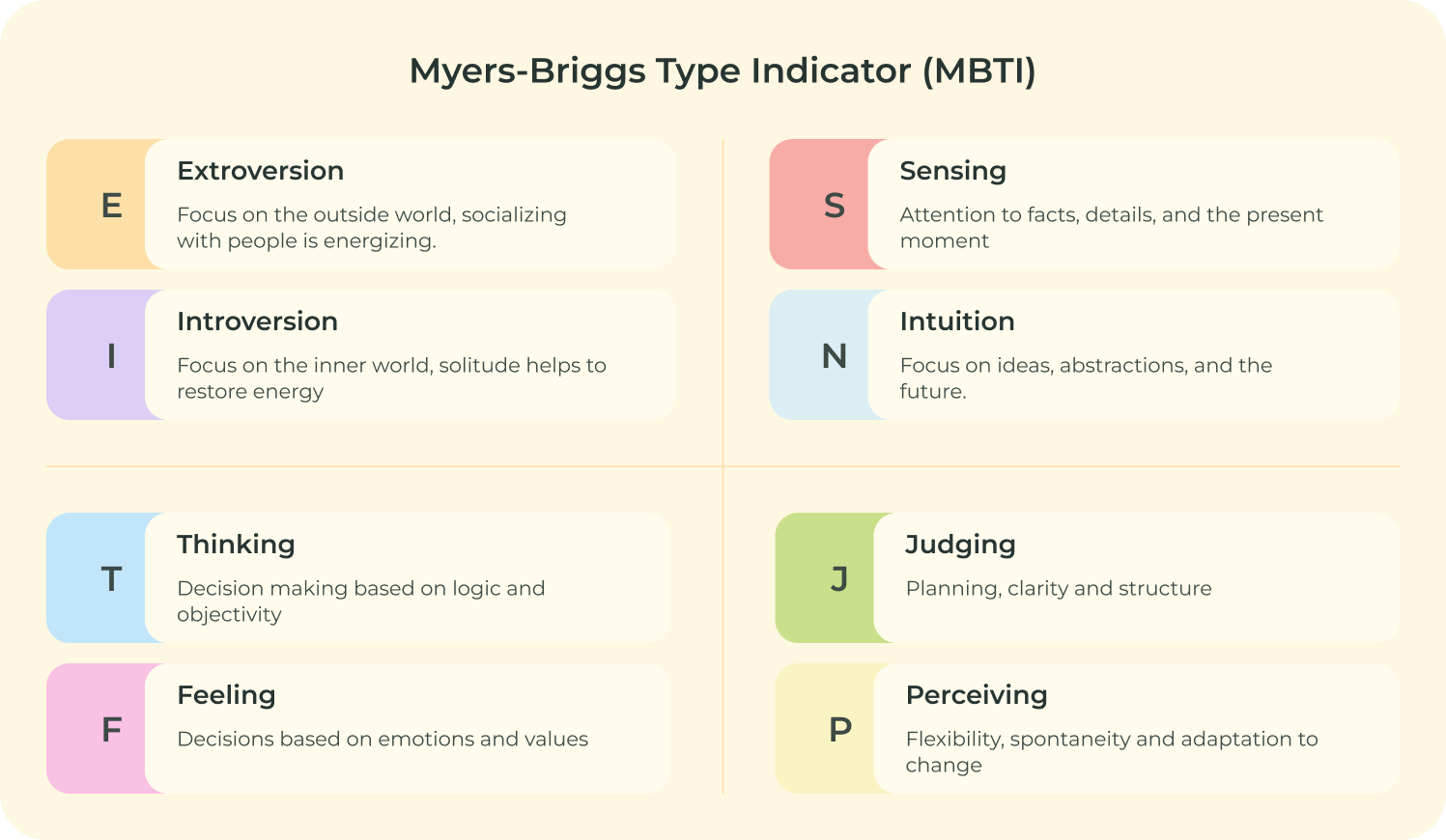Select the green J letter tile
The image size is (1446, 840).
(x=826, y=578)
